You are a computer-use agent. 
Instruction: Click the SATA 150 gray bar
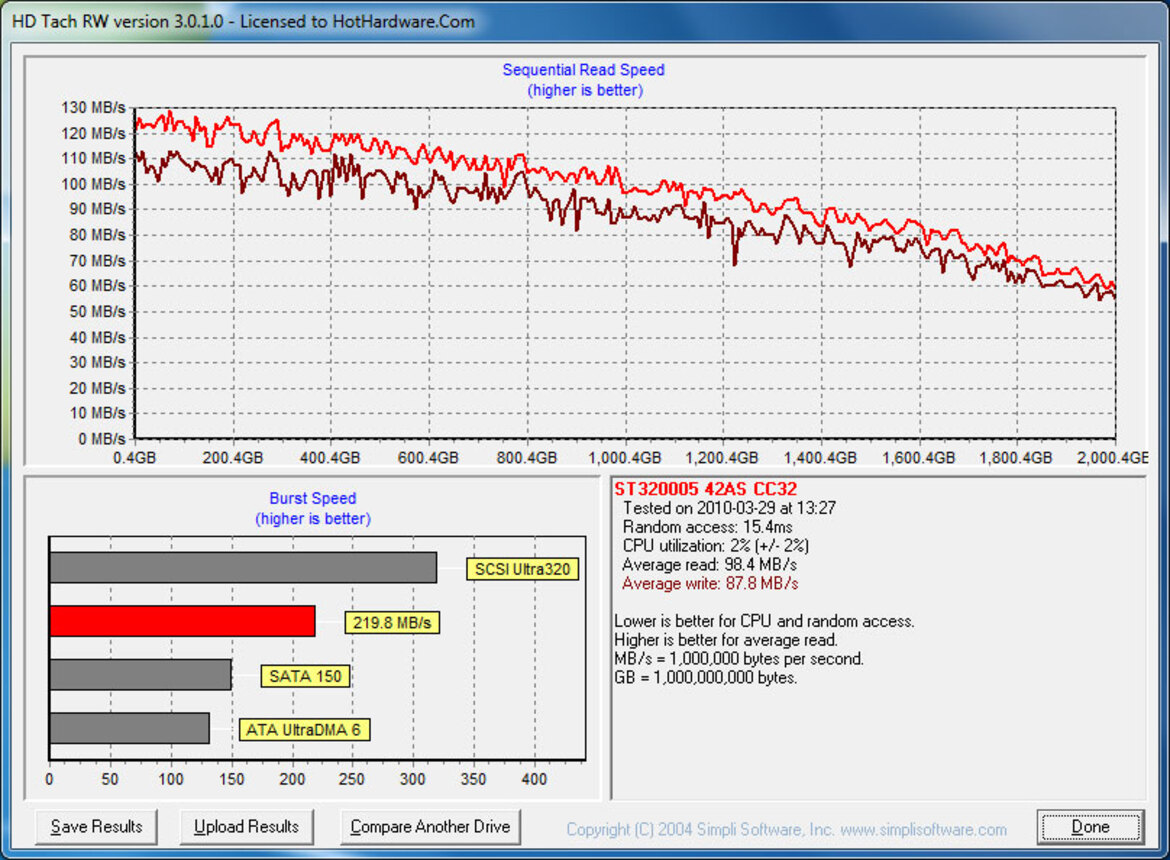pos(140,675)
